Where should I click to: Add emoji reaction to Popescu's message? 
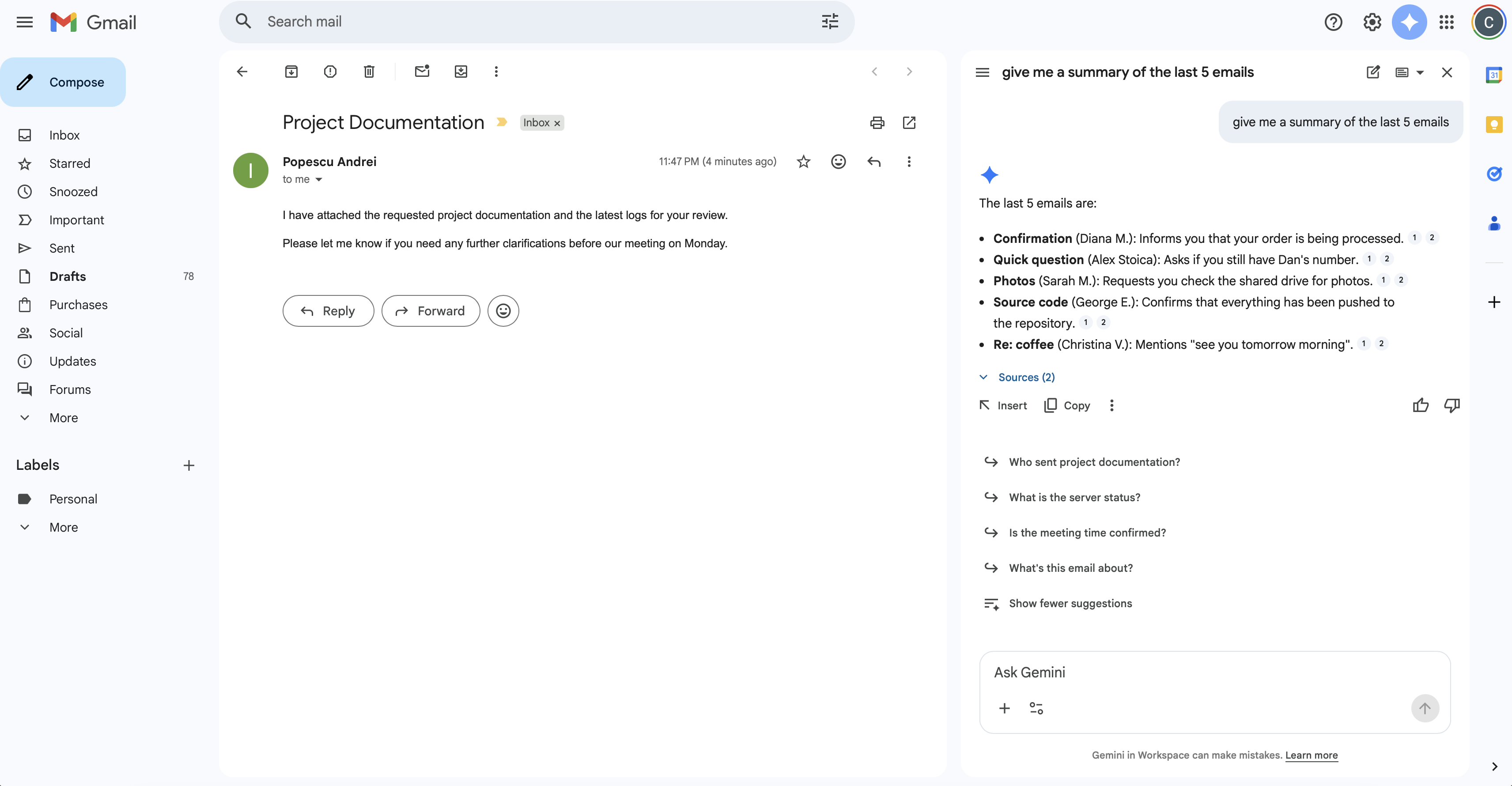(838, 162)
